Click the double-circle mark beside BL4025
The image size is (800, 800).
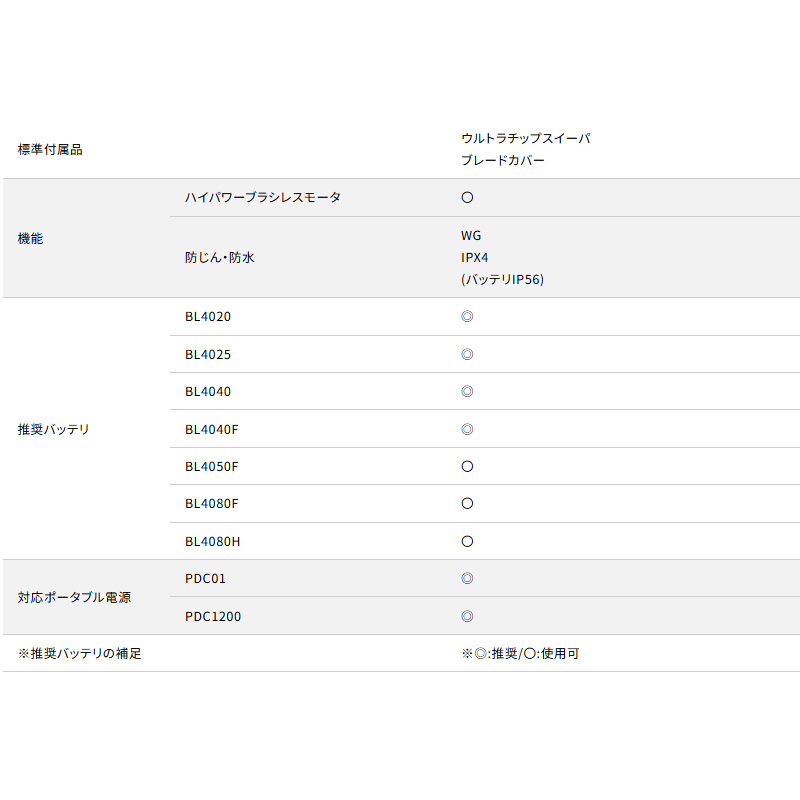tap(467, 355)
